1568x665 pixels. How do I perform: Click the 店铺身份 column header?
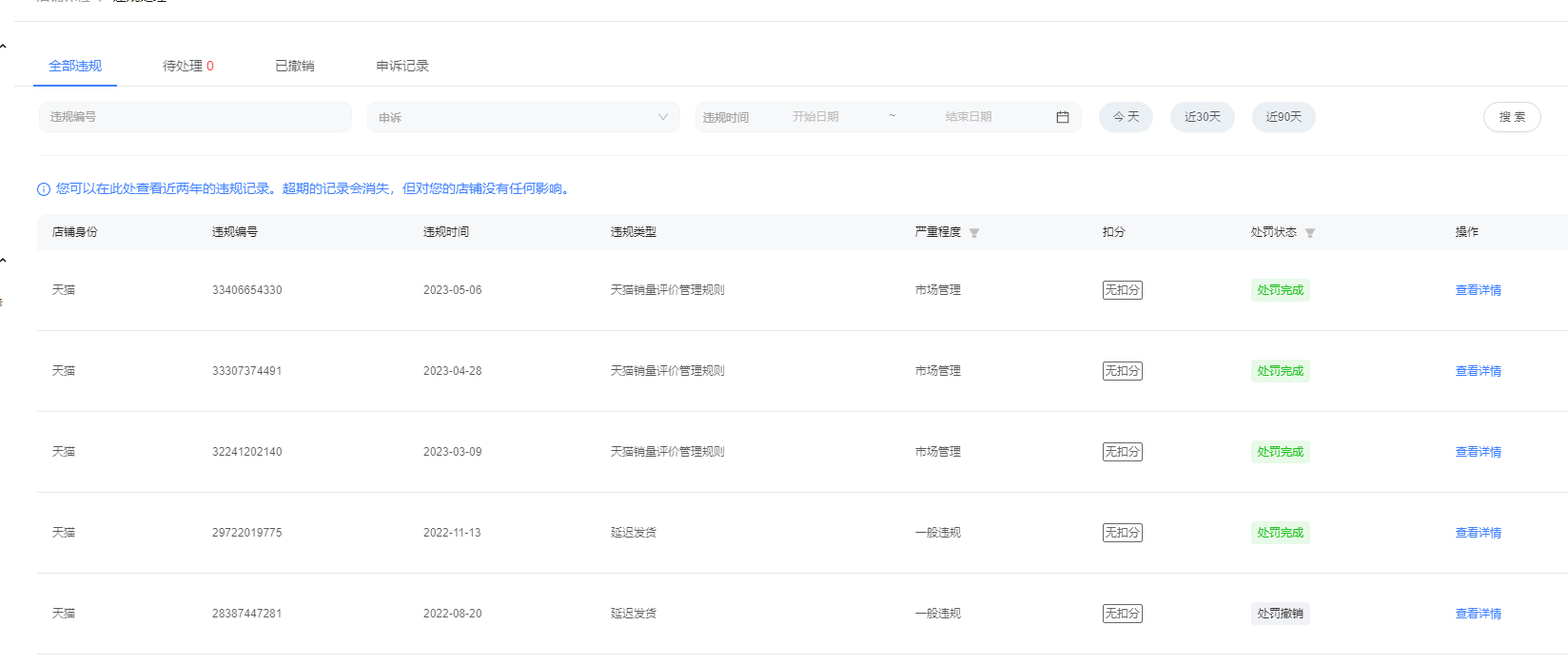pyautogui.click(x=75, y=232)
